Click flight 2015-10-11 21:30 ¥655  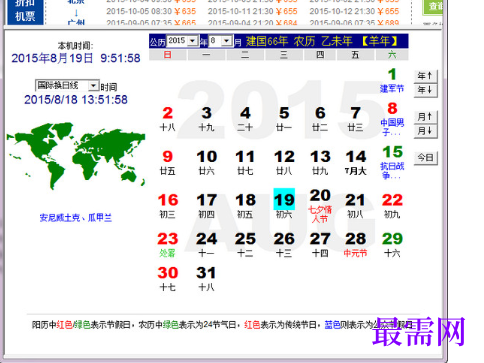(253, 11)
